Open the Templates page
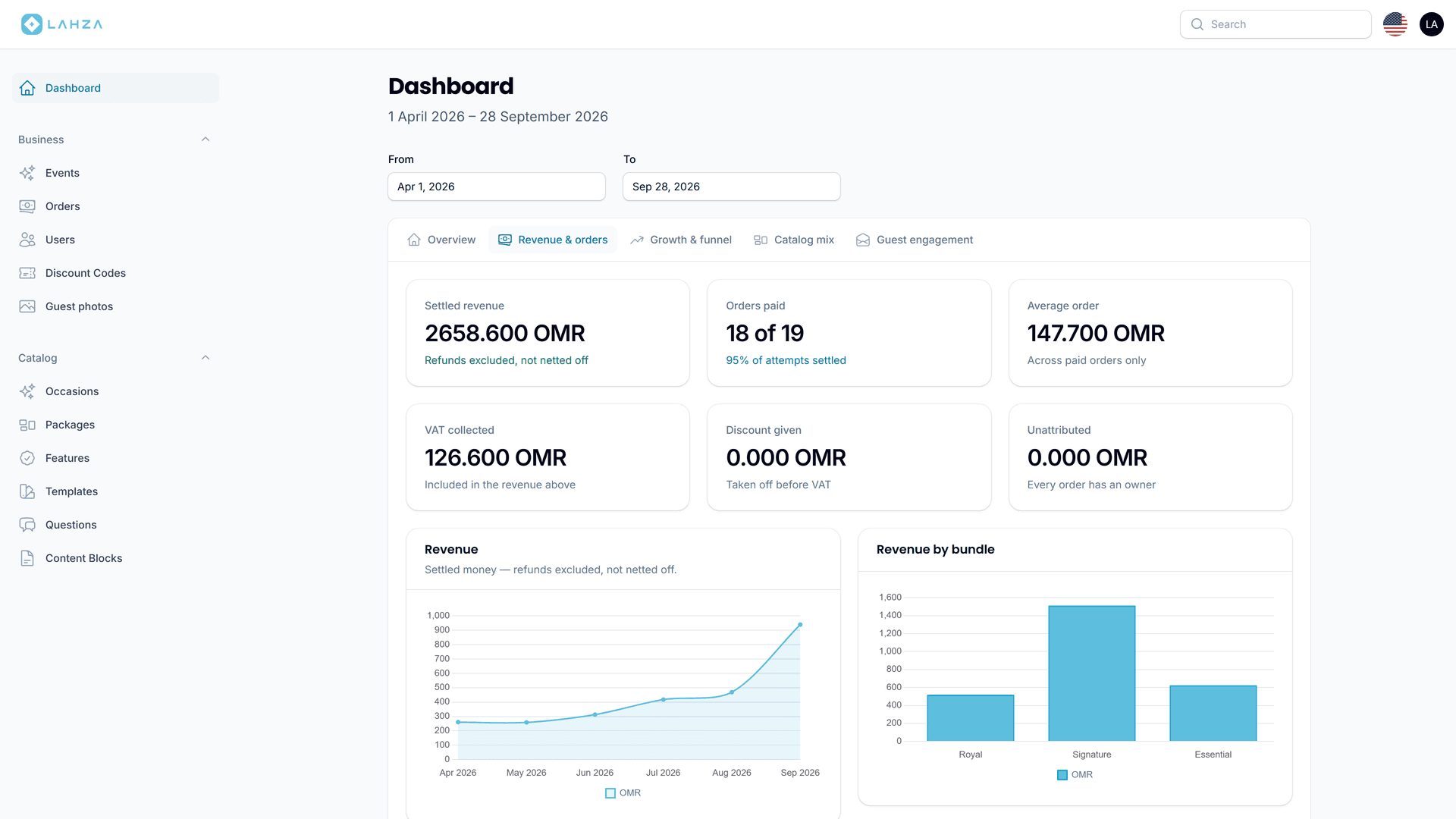Image resolution: width=1456 pixels, height=819 pixels. click(115, 491)
